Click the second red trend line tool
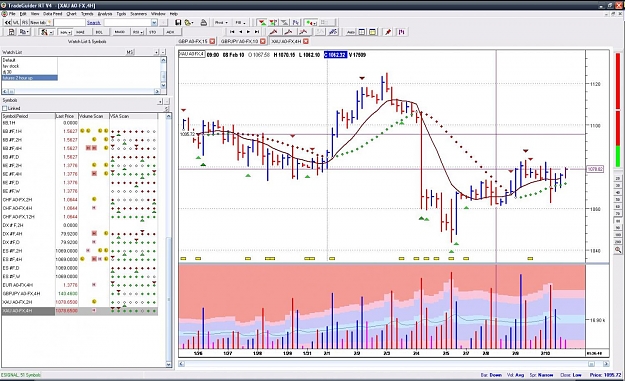The image size is (625, 381). (288, 32)
